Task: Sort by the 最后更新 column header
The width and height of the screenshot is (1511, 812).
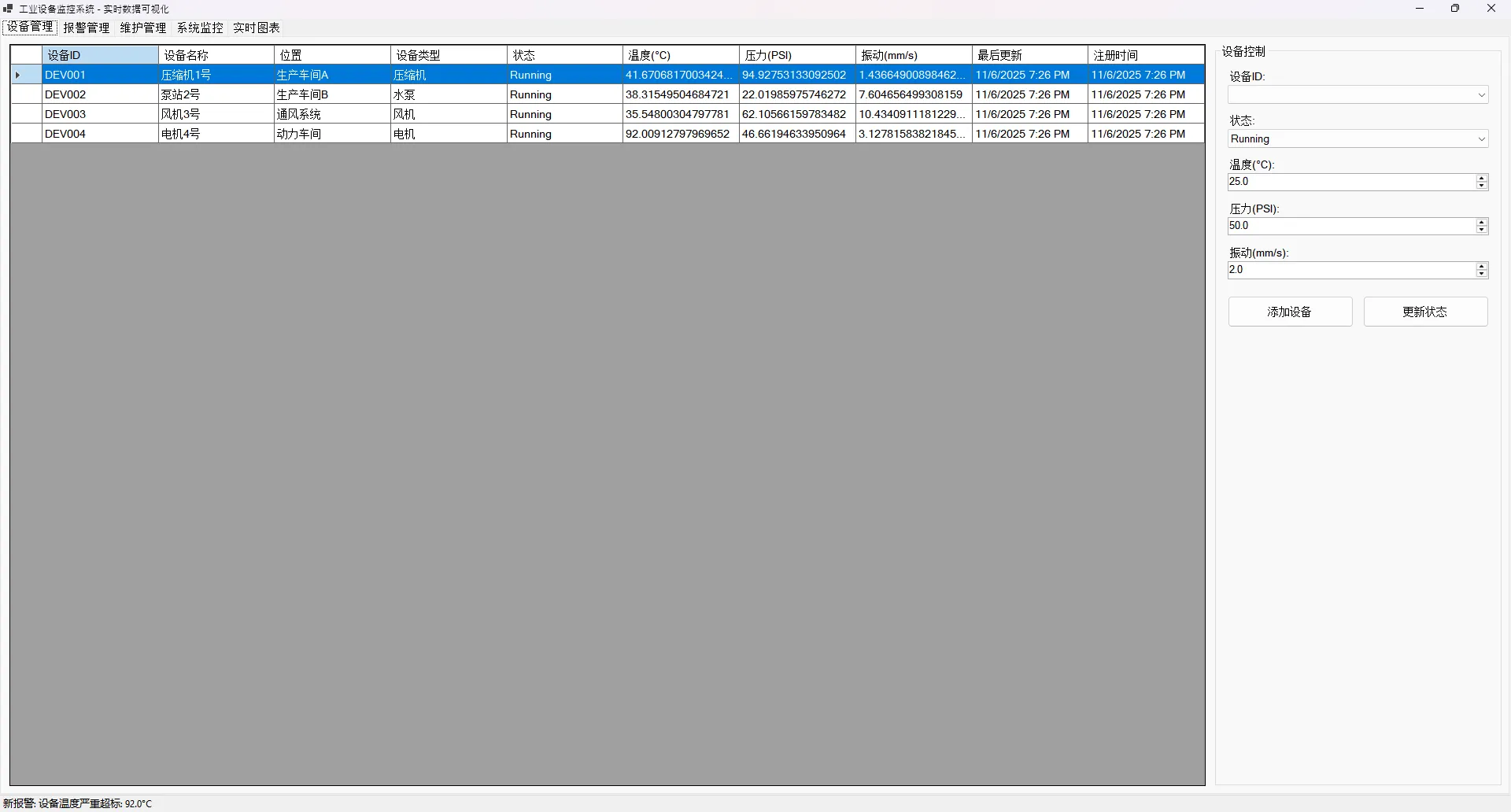Action: pyautogui.click(x=1030, y=55)
